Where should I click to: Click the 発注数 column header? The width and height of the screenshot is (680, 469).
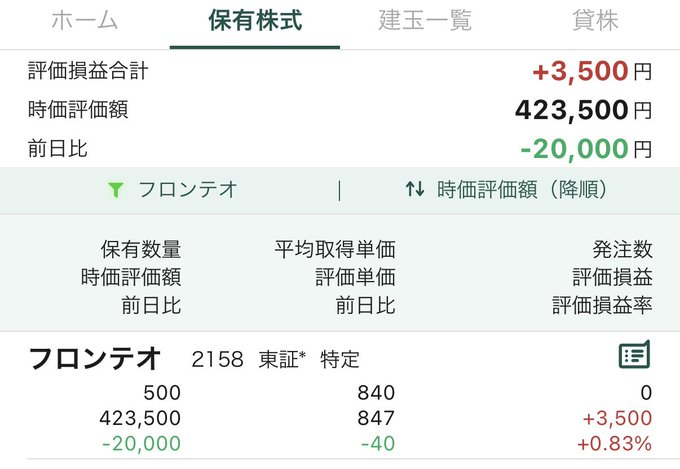(622, 249)
